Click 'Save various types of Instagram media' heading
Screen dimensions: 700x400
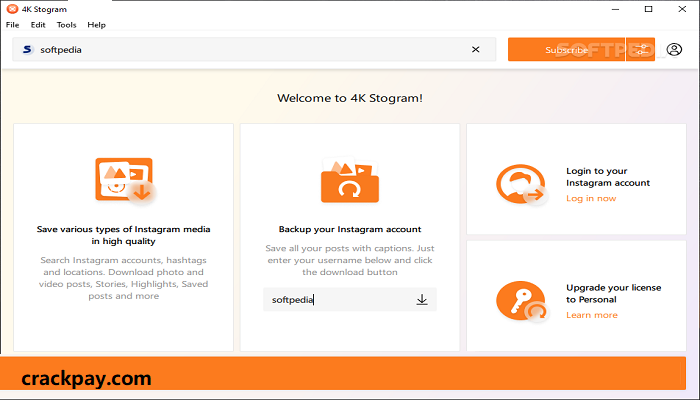point(123,235)
